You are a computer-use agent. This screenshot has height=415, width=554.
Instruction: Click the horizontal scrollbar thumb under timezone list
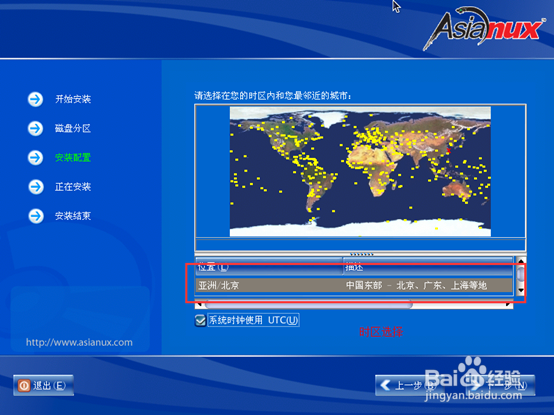click(x=308, y=304)
